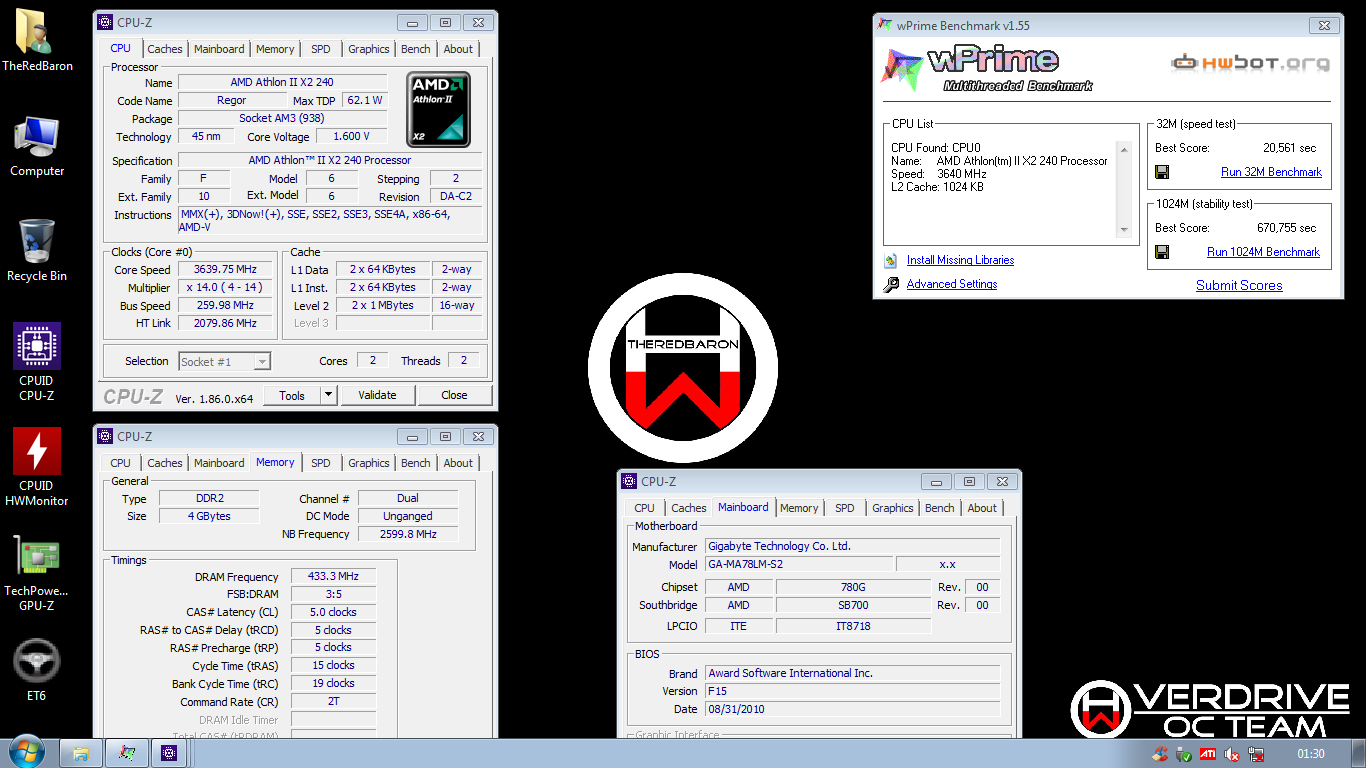Click Multiplier value x 14.0 ( 4 - 14 )
The image size is (1366, 768).
[227, 287]
